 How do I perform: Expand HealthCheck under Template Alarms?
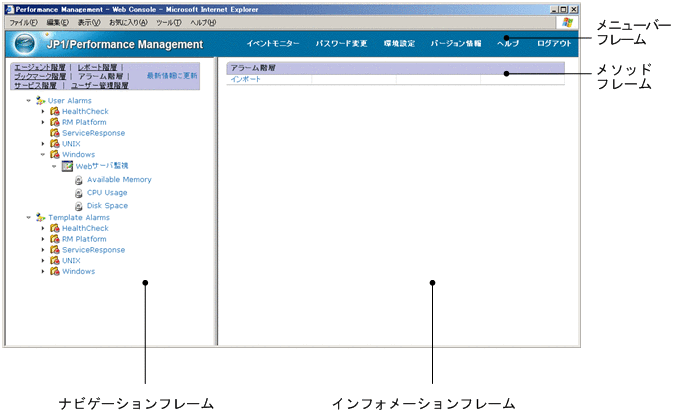pos(42,228)
